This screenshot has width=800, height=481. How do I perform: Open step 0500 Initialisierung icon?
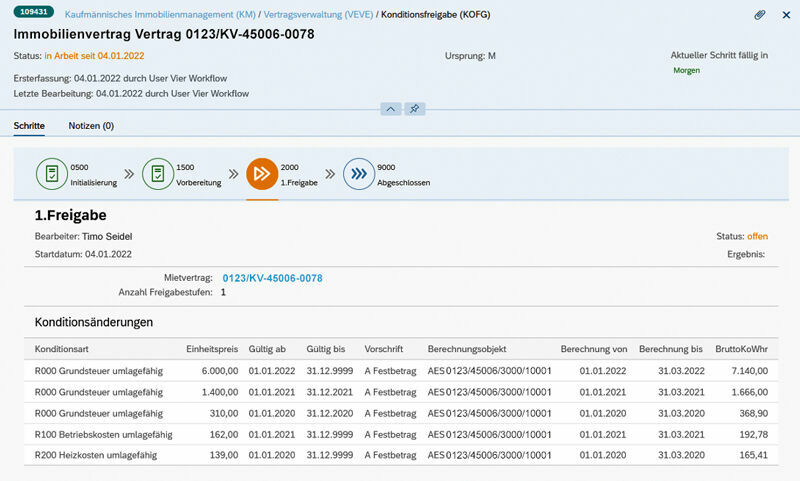click(x=51, y=173)
